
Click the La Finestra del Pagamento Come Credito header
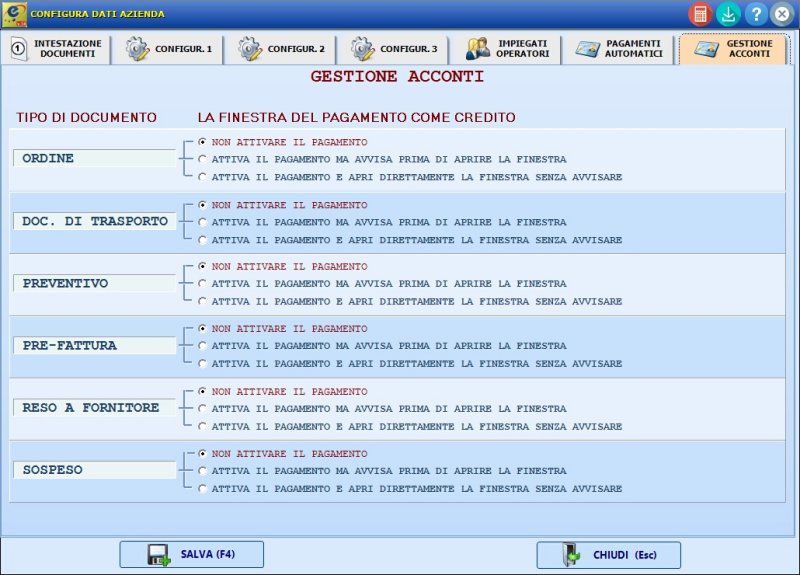(356, 117)
